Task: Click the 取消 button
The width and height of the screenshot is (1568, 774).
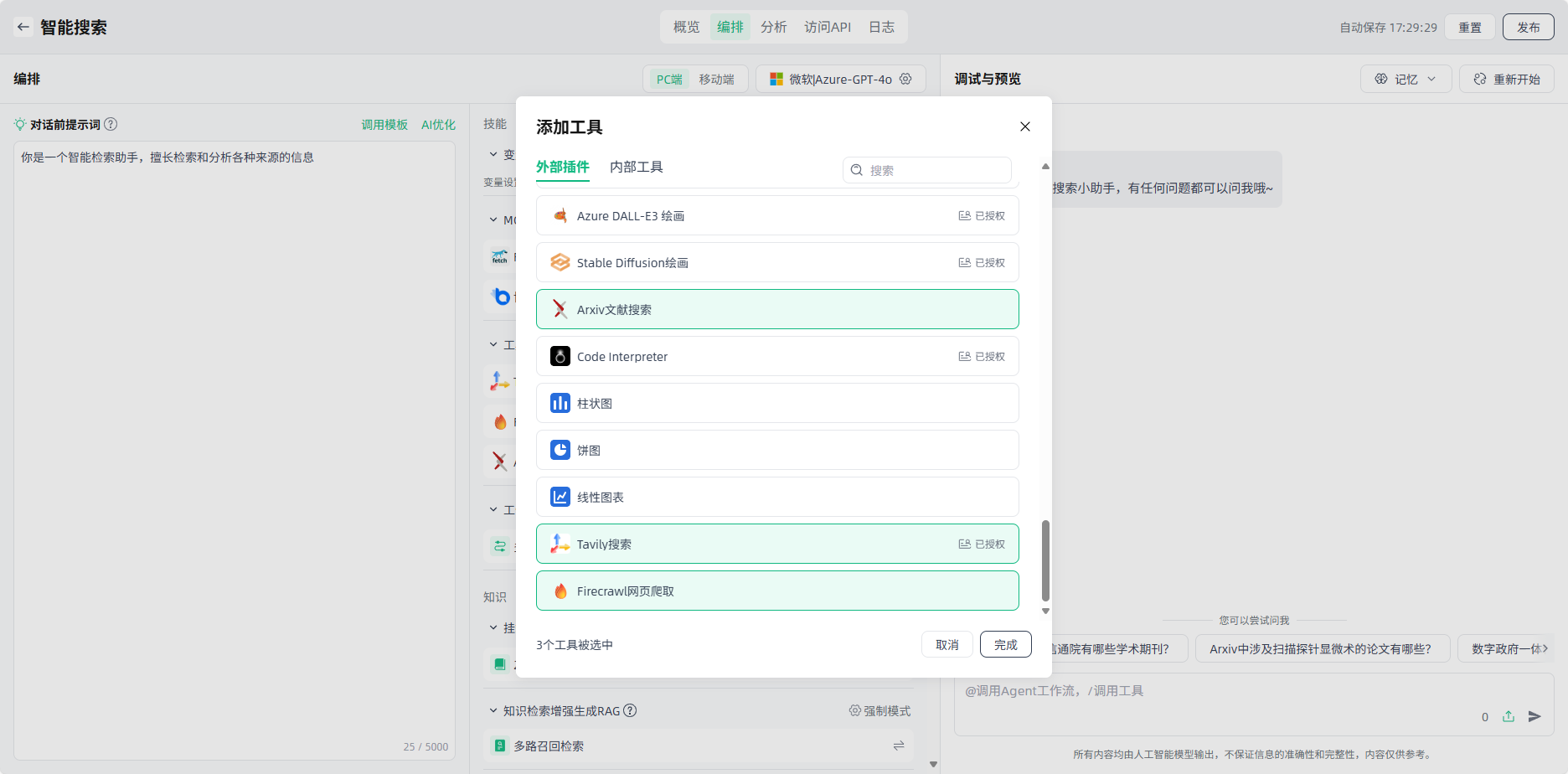Action: point(947,644)
